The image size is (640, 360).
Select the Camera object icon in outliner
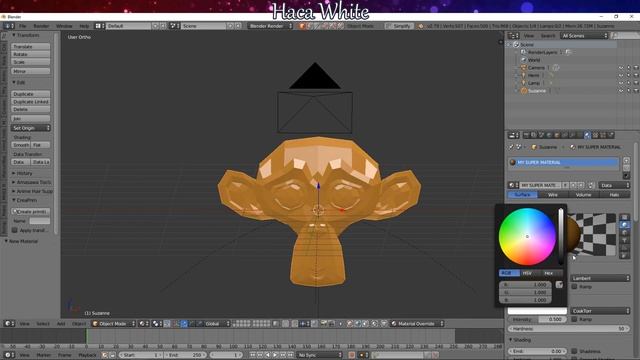pyautogui.click(x=523, y=68)
